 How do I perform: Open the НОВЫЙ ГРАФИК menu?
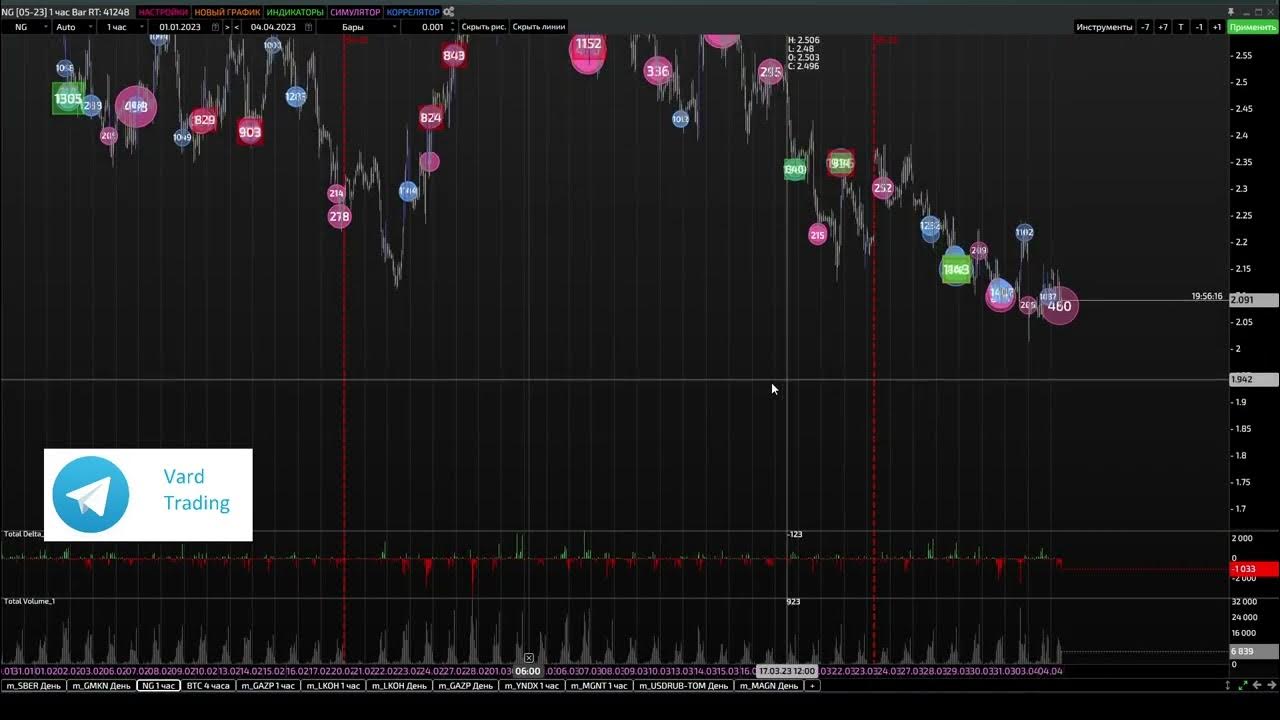tap(227, 12)
